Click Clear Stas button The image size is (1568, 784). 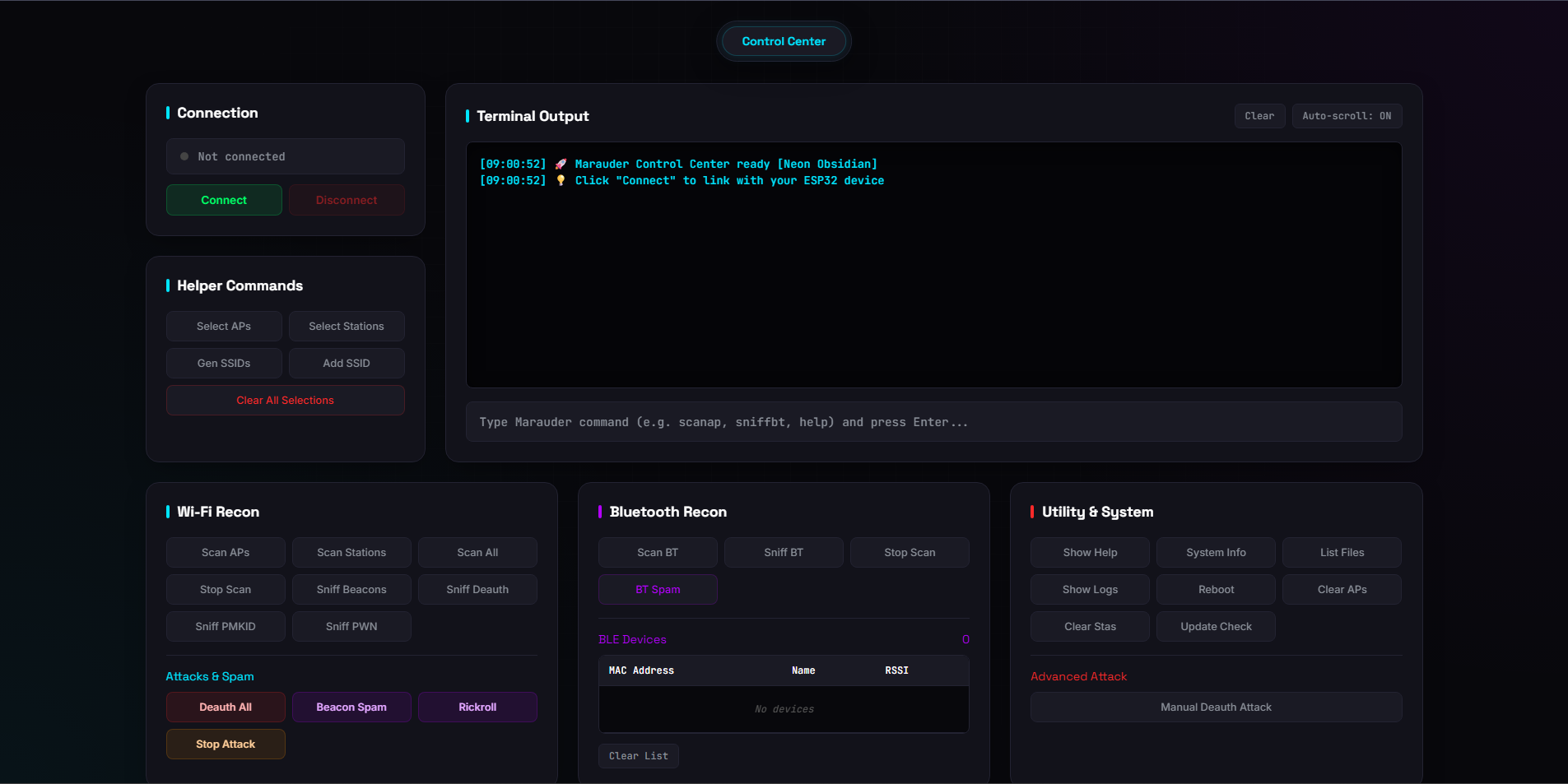(1090, 627)
